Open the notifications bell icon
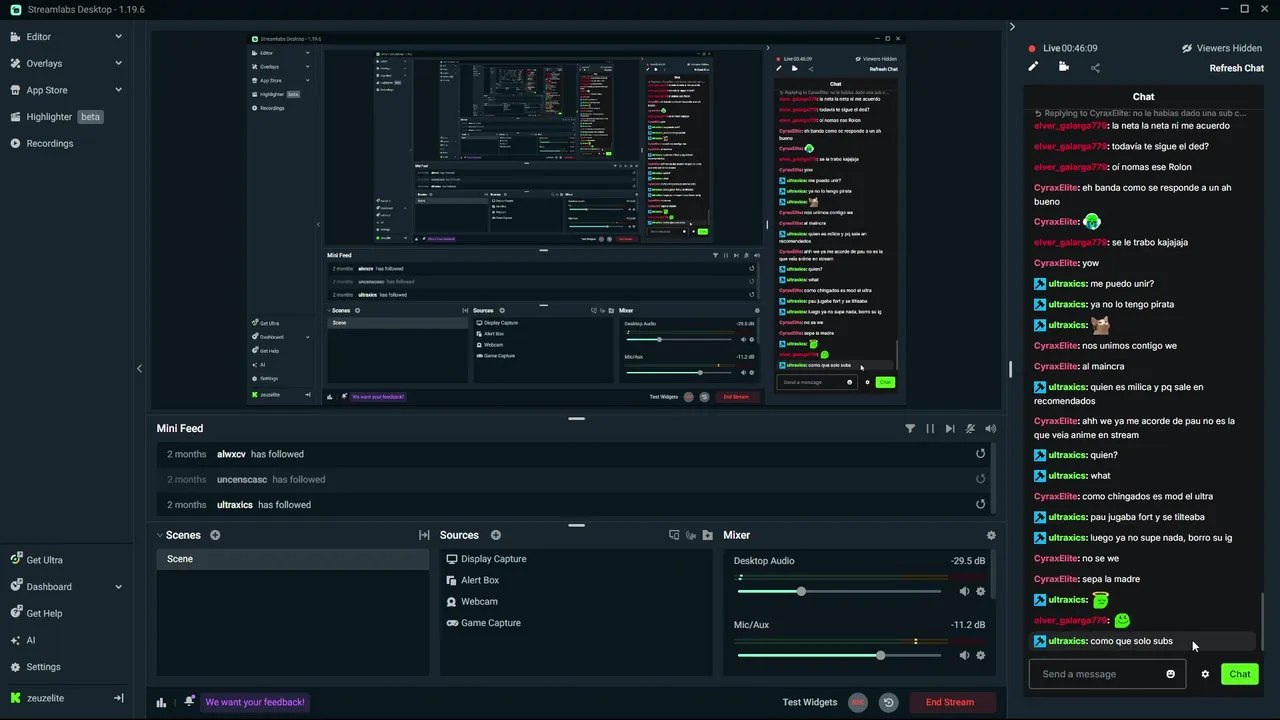1280x720 pixels. tap(189, 702)
